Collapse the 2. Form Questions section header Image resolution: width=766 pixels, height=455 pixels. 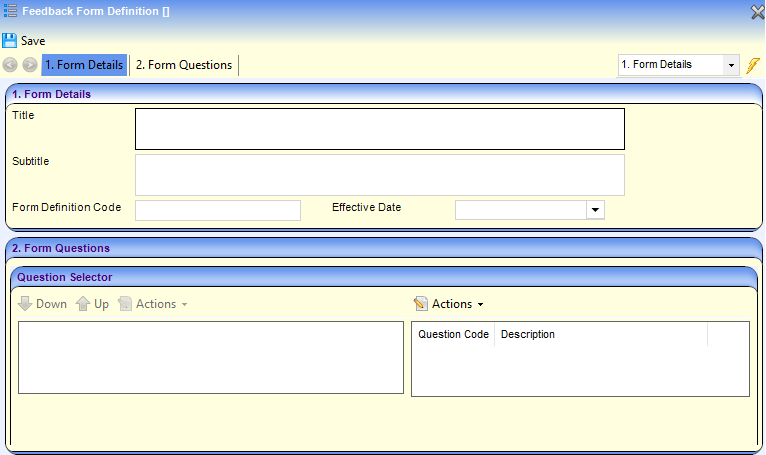click(x=382, y=248)
